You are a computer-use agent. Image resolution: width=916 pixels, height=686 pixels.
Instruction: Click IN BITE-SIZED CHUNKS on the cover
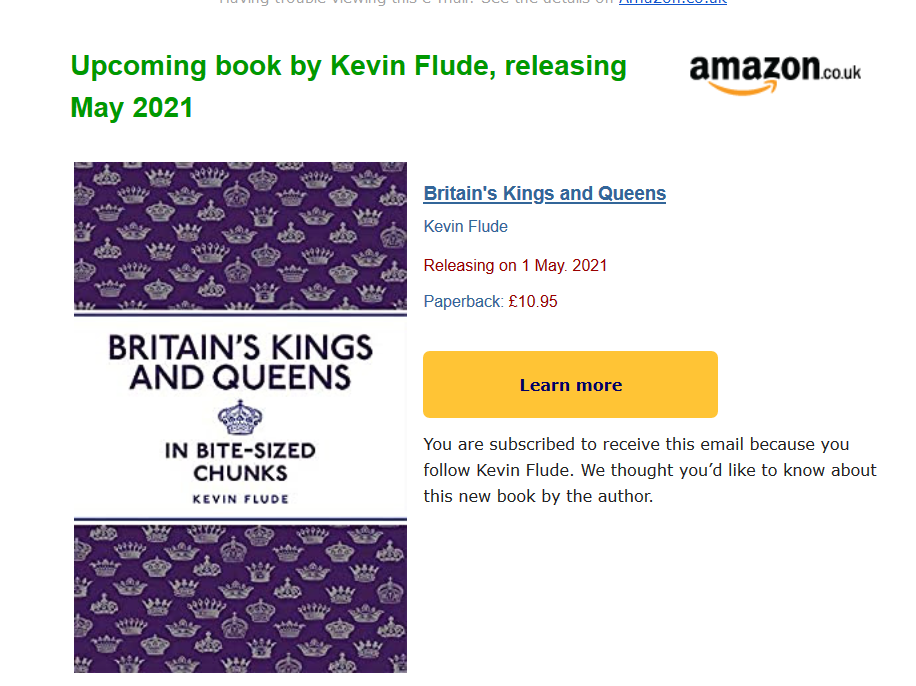click(240, 462)
